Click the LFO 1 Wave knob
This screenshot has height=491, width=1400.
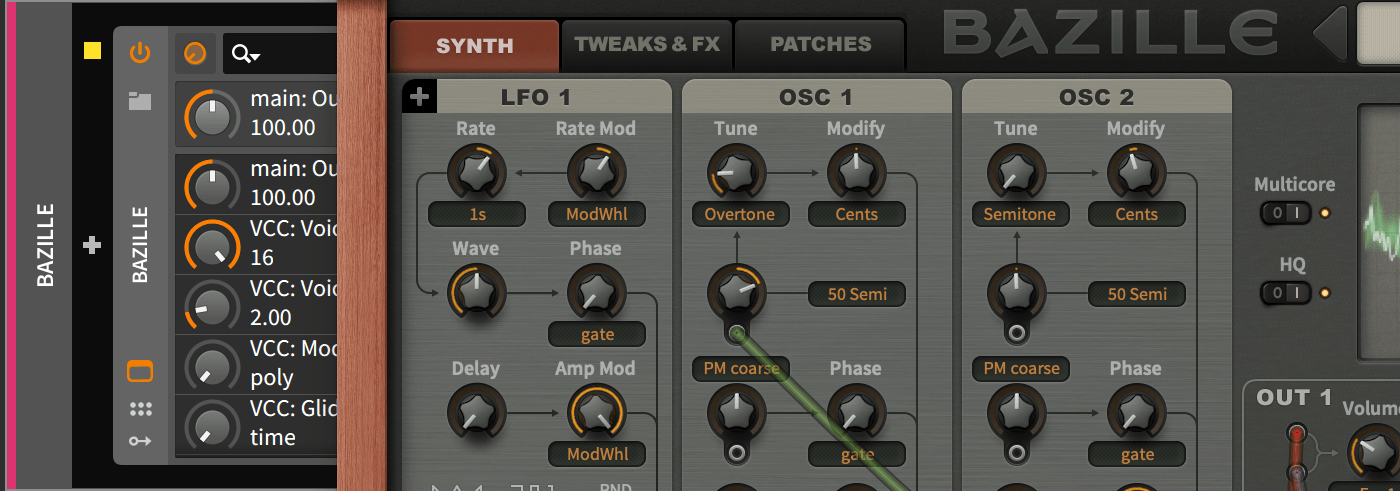[477, 292]
